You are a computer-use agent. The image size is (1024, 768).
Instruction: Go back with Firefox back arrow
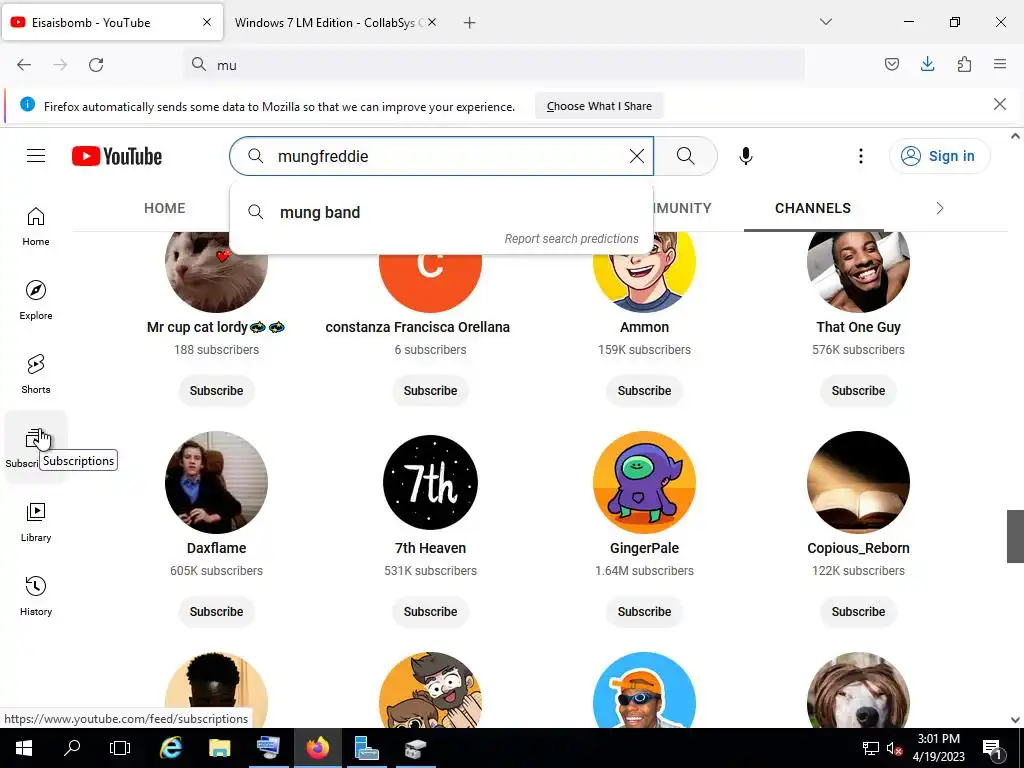(x=24, y=65)
